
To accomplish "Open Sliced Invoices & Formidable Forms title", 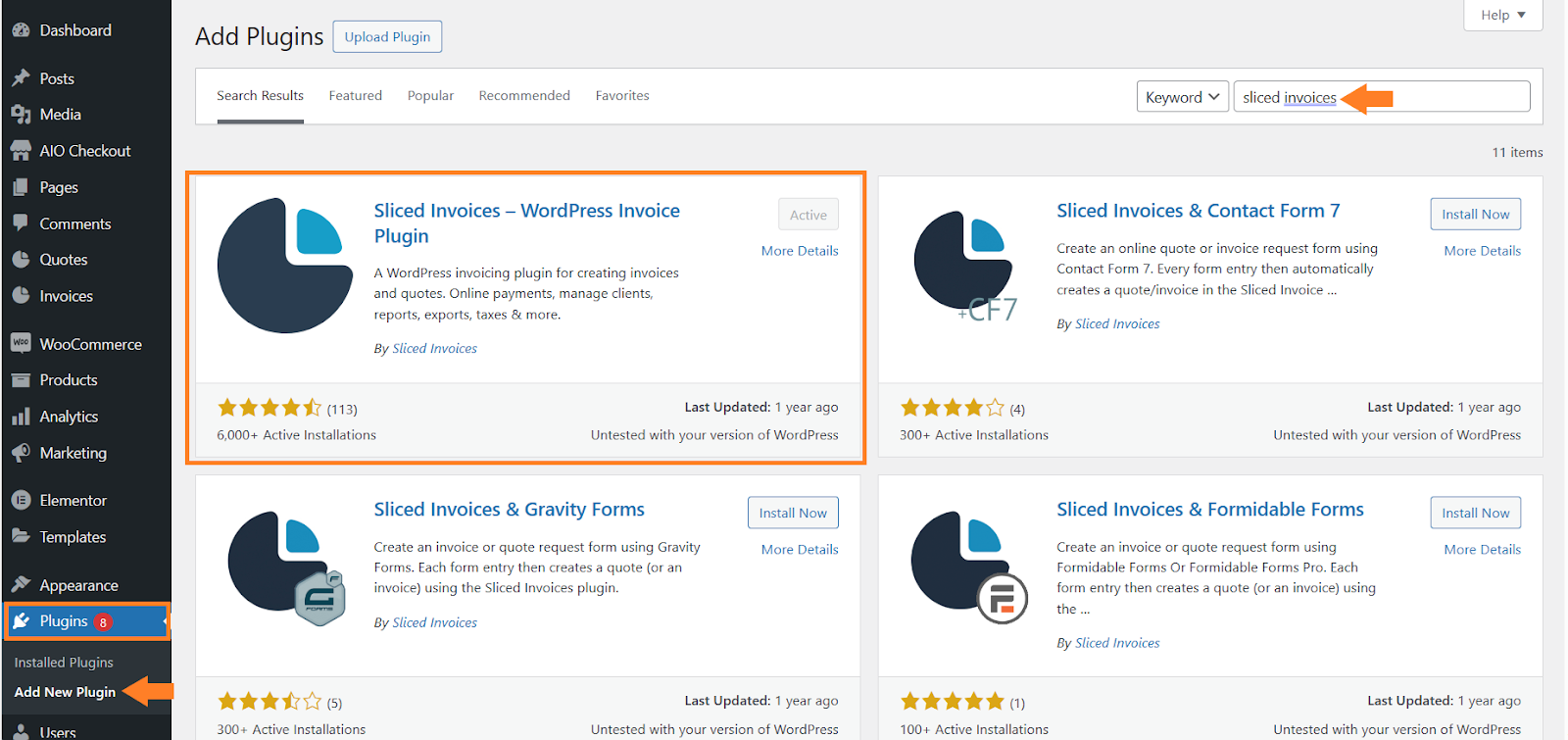I will point(1209,510).
